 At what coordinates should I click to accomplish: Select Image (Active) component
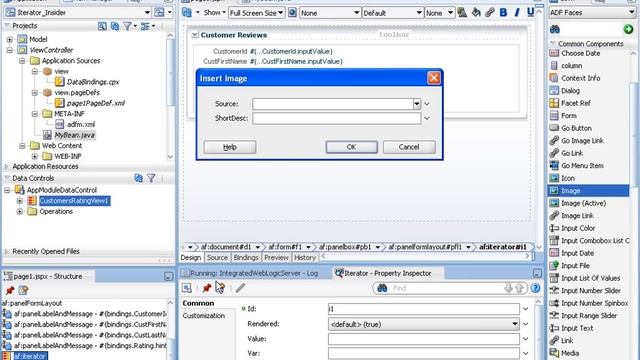tap(583, 203)
